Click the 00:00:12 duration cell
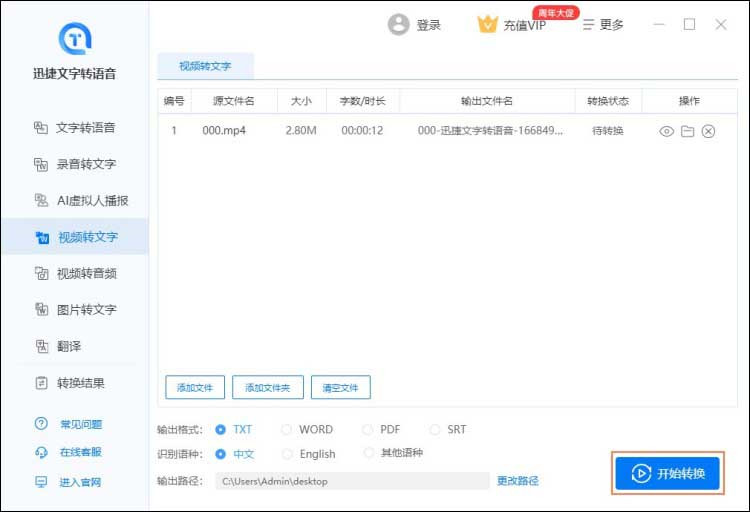The height and width of the screenshot is (512, 750). click(362, 130)
